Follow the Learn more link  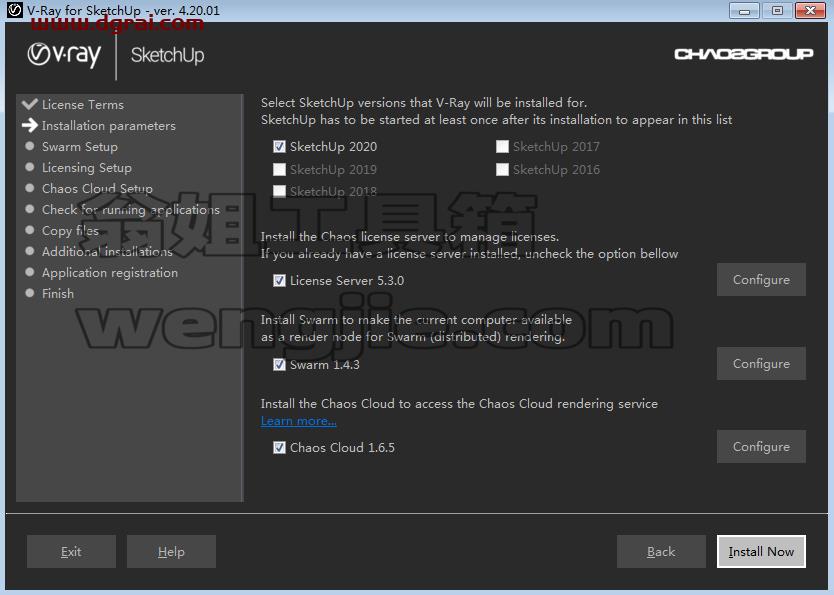[298, 421]
